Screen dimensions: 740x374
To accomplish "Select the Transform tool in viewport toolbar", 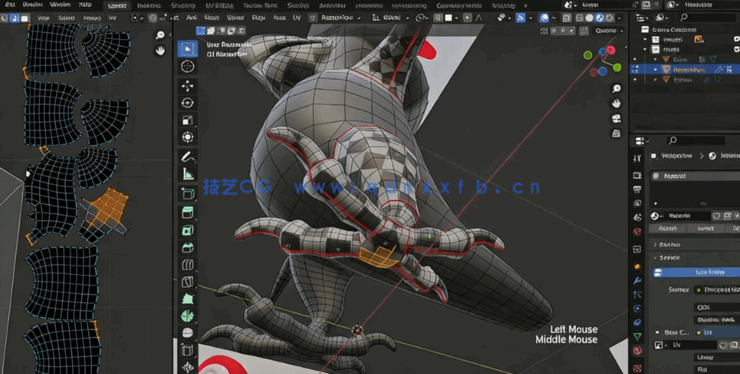I will coord(188,137).
